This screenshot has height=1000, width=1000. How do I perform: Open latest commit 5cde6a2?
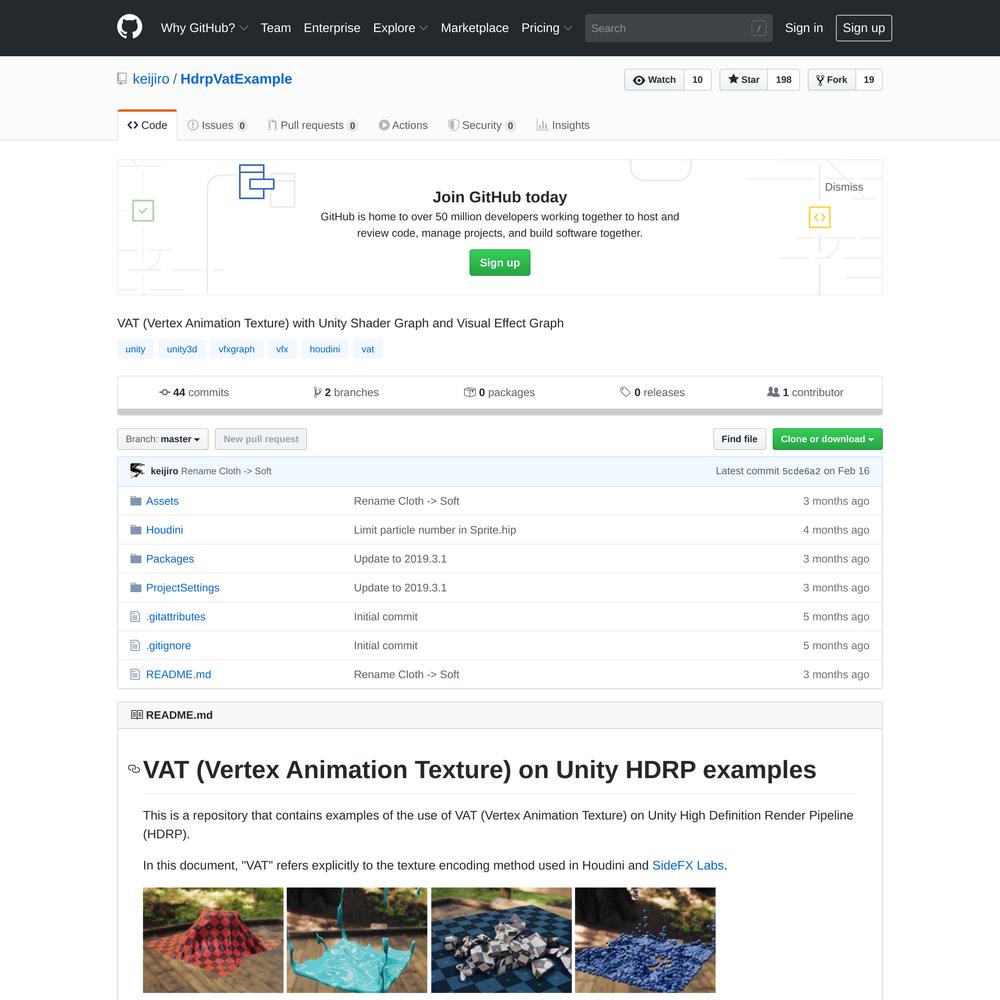click(x=801, y=471)
